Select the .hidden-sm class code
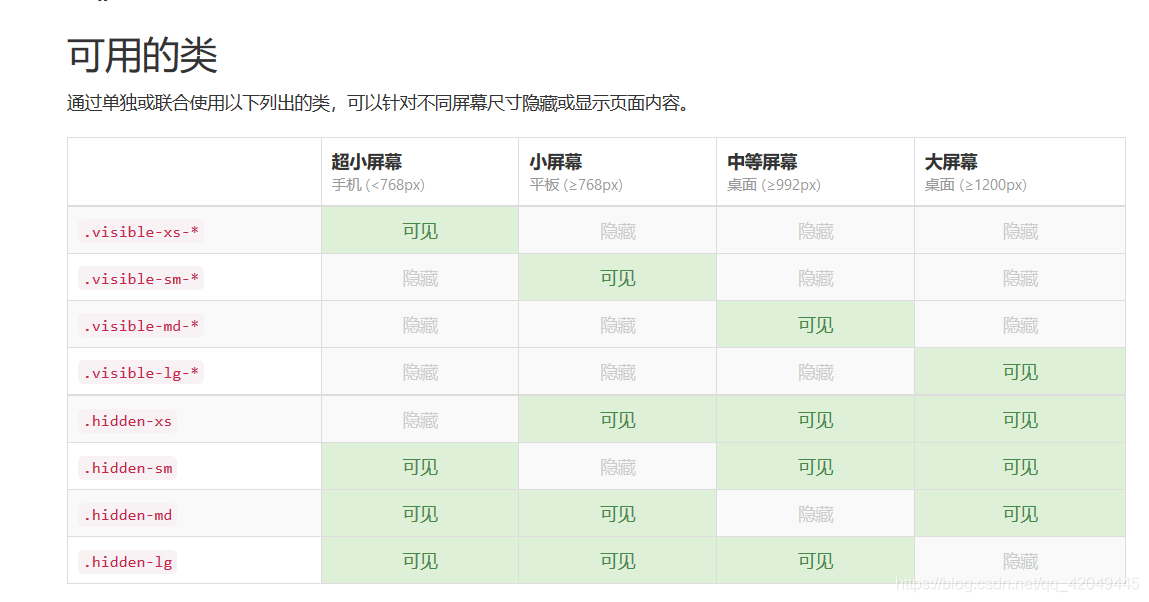The width and height of the screenshot is (1149, 602). coord(128,468)
